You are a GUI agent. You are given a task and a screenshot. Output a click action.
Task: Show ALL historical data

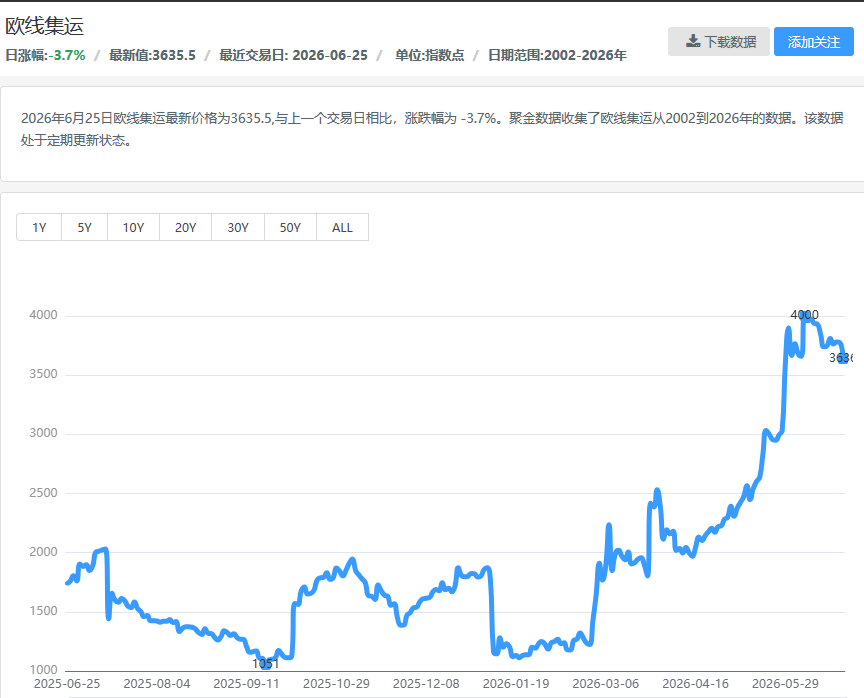pyautogui.click(x=342, y=227)
